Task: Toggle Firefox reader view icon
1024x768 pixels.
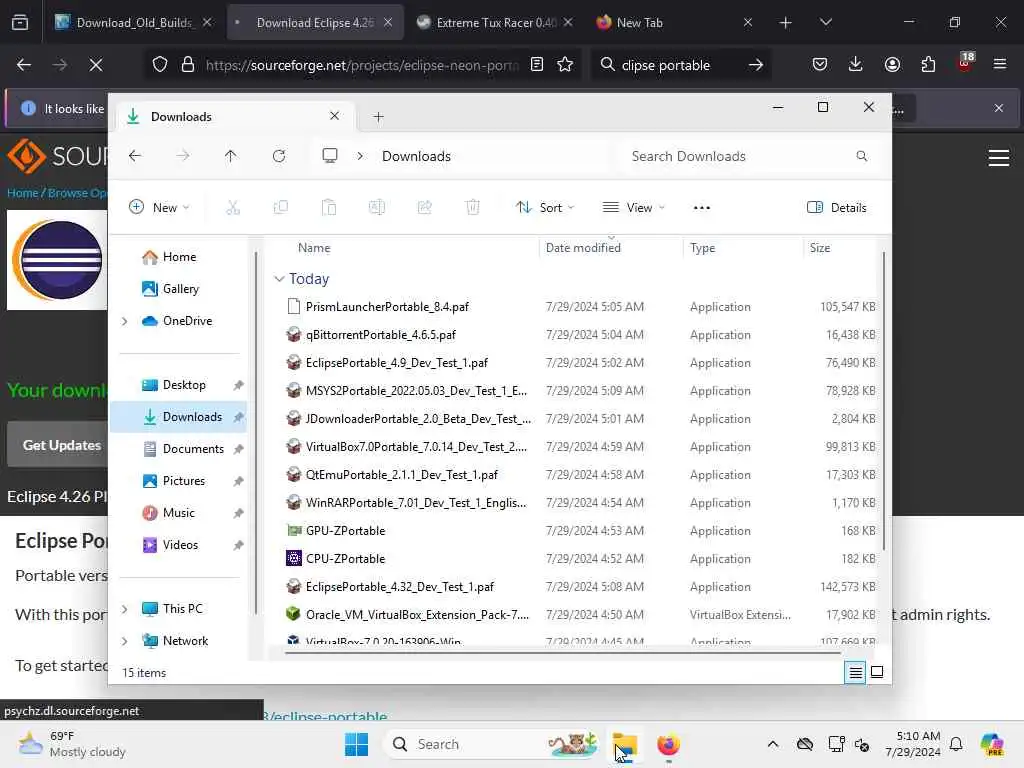Action: 537,65
